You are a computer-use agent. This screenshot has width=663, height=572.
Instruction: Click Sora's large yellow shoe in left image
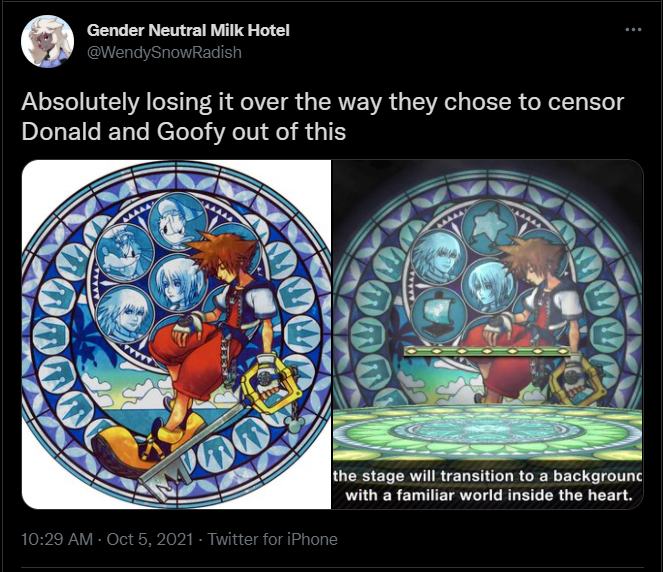pyautogui.click(x=116, y=449)
